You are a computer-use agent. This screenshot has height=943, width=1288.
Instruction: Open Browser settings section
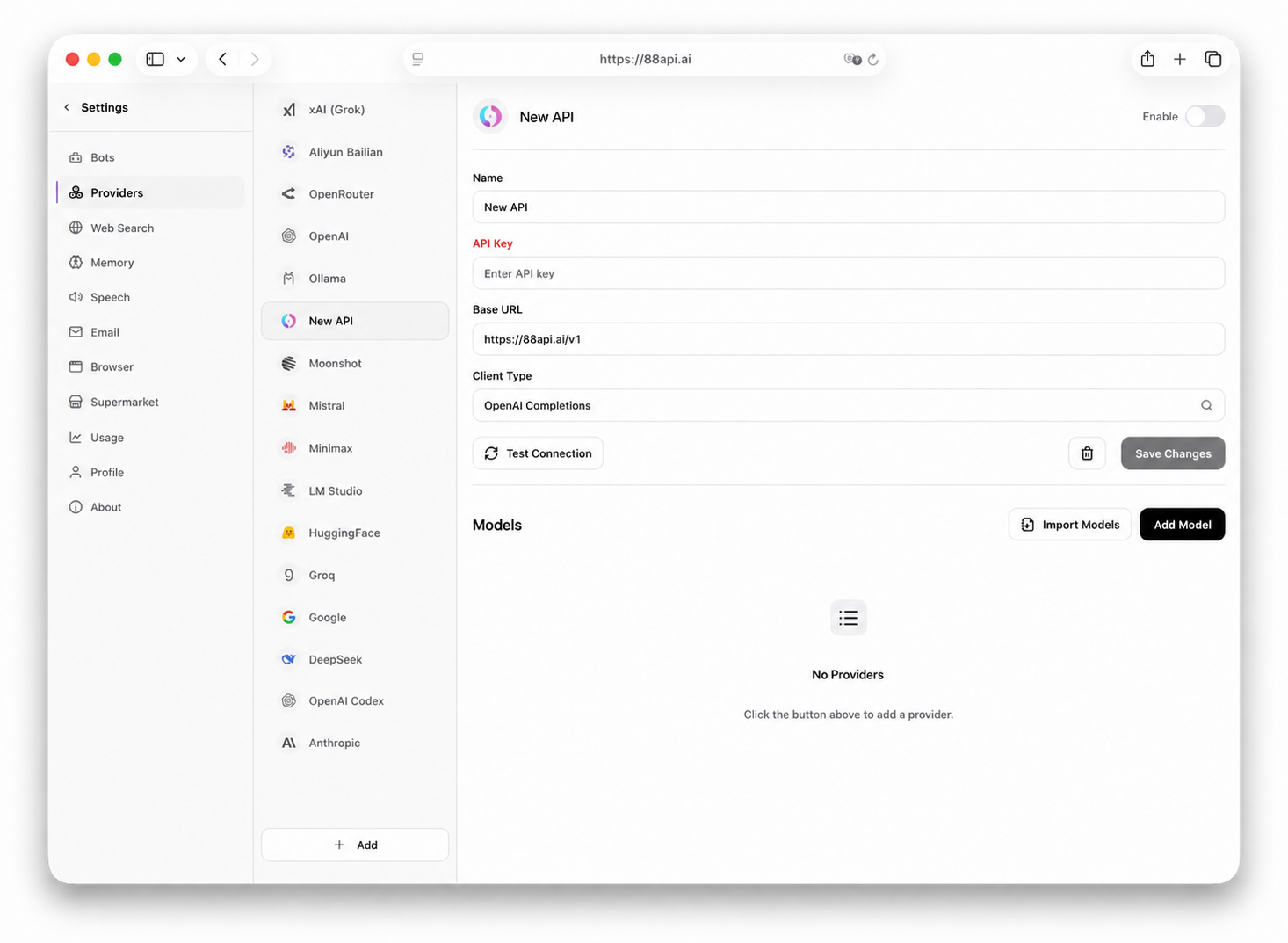click(x=150, y=367)
